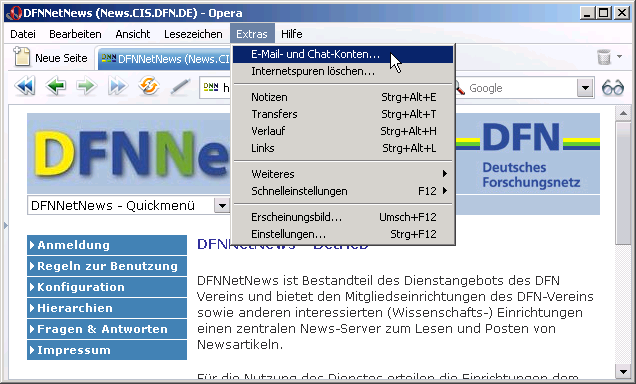Viewport: 636px width, 384px height.
Task: Select E-Mail- und Chat-Konten menu entry
Action: [343, 54]
